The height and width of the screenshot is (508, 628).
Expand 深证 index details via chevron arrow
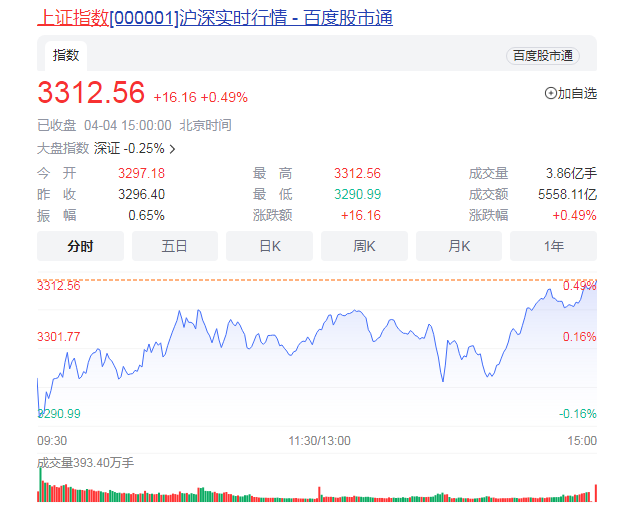click(173, 149)
